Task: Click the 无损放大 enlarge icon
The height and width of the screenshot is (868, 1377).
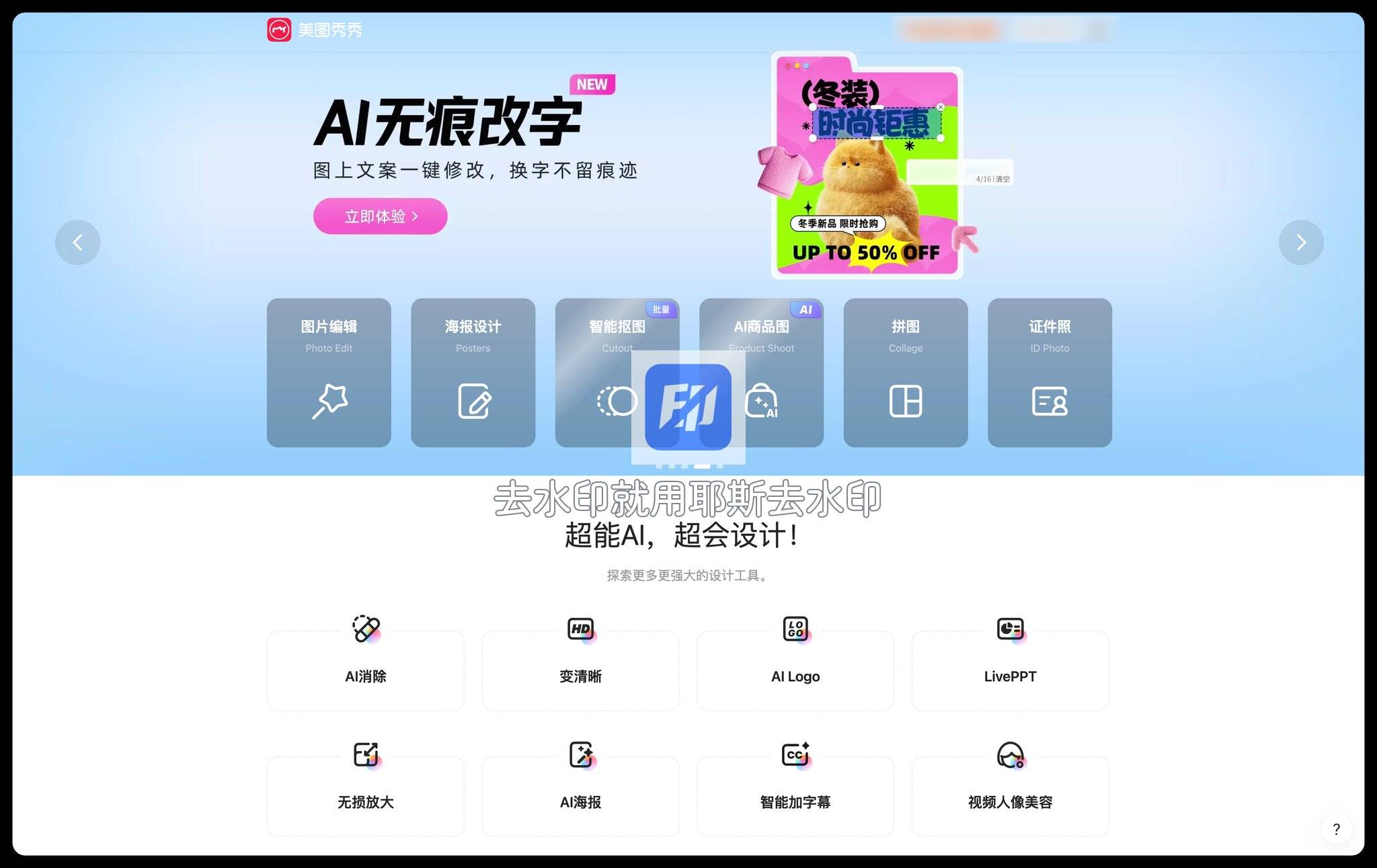Action: 367,755
